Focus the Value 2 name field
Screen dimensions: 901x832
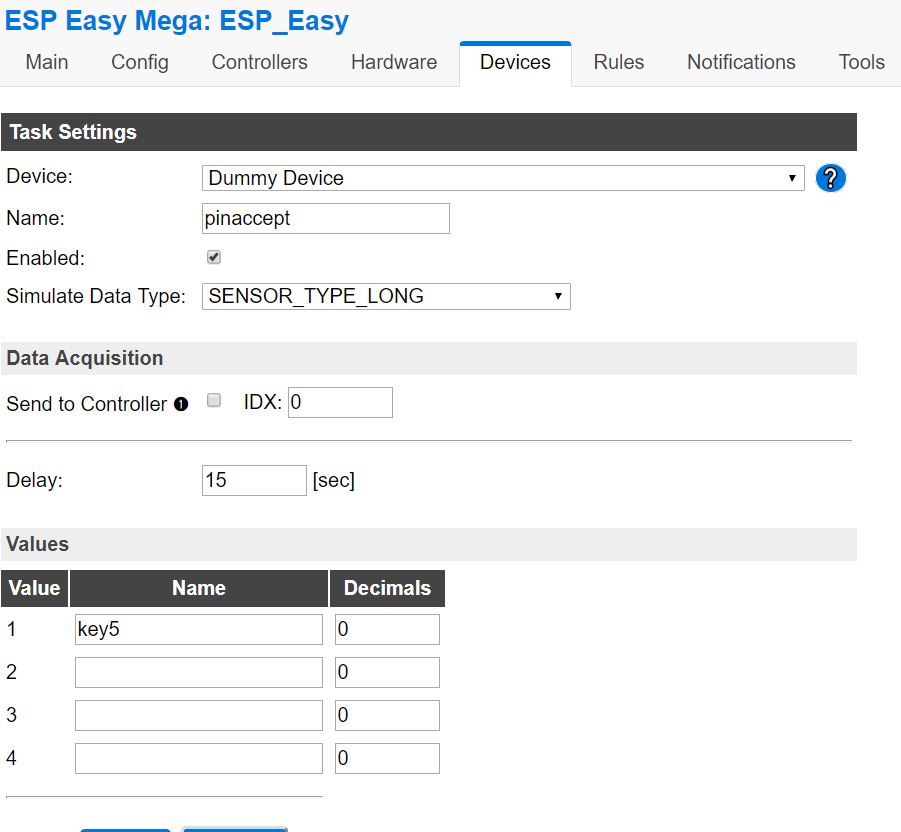tap(199, 672)
